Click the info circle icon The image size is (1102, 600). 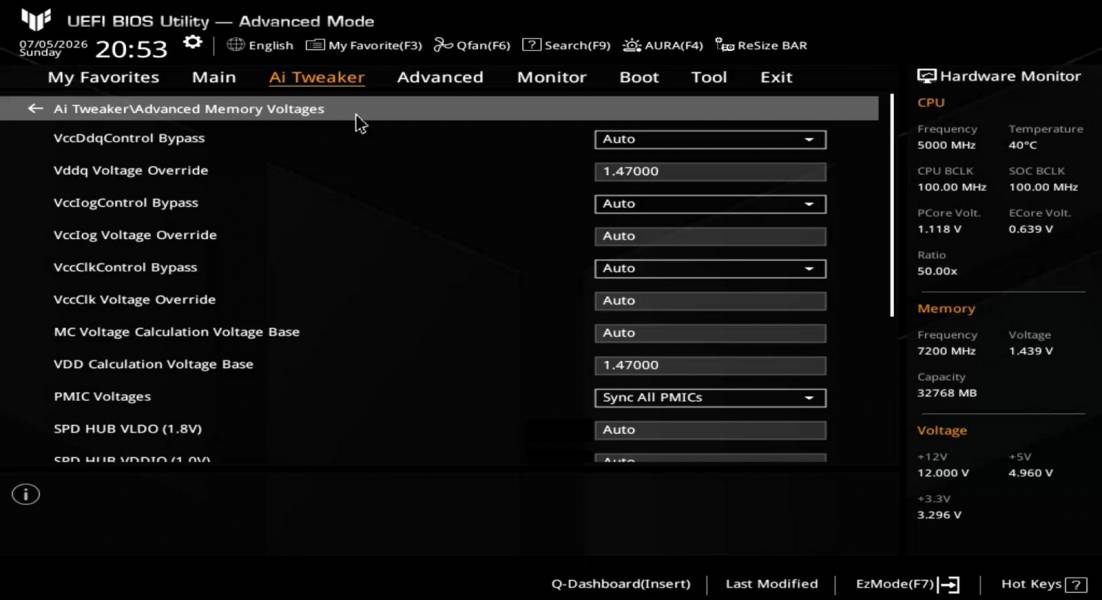tap(26, 495)
